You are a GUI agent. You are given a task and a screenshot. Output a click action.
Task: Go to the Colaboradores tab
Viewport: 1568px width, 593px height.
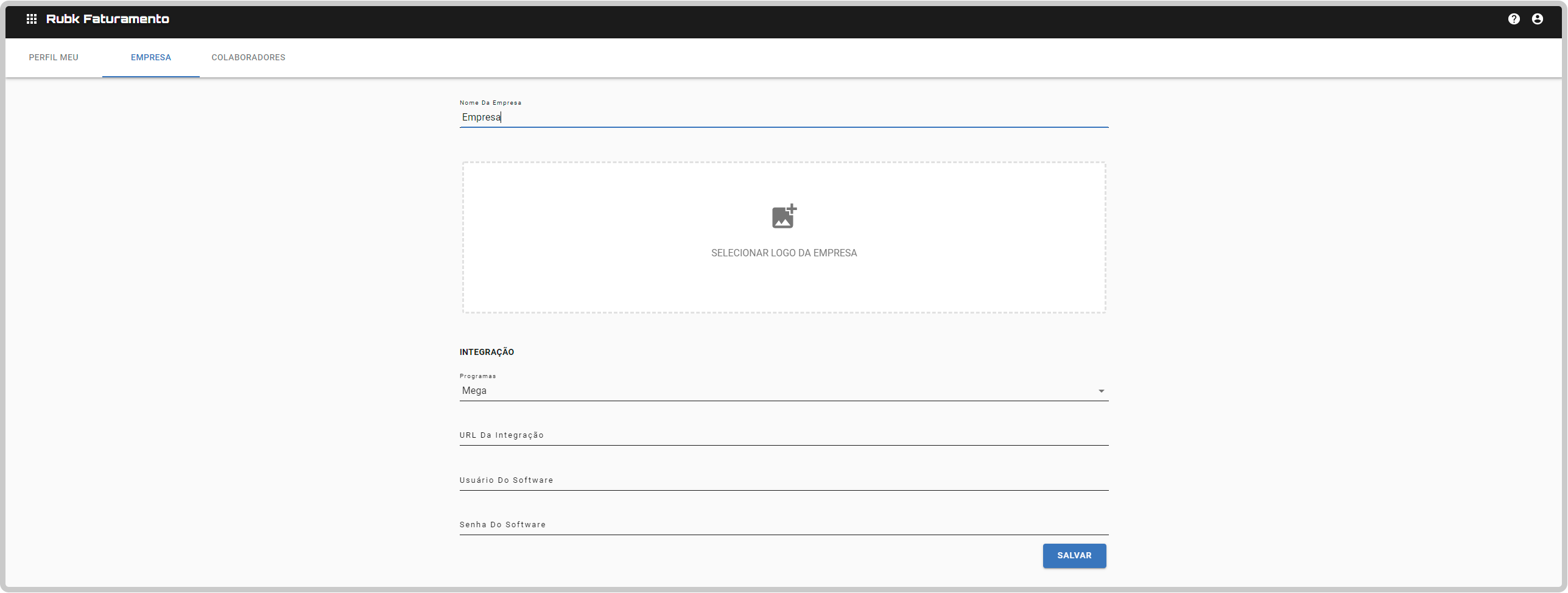pyautogui.click(x=248, y=57)
